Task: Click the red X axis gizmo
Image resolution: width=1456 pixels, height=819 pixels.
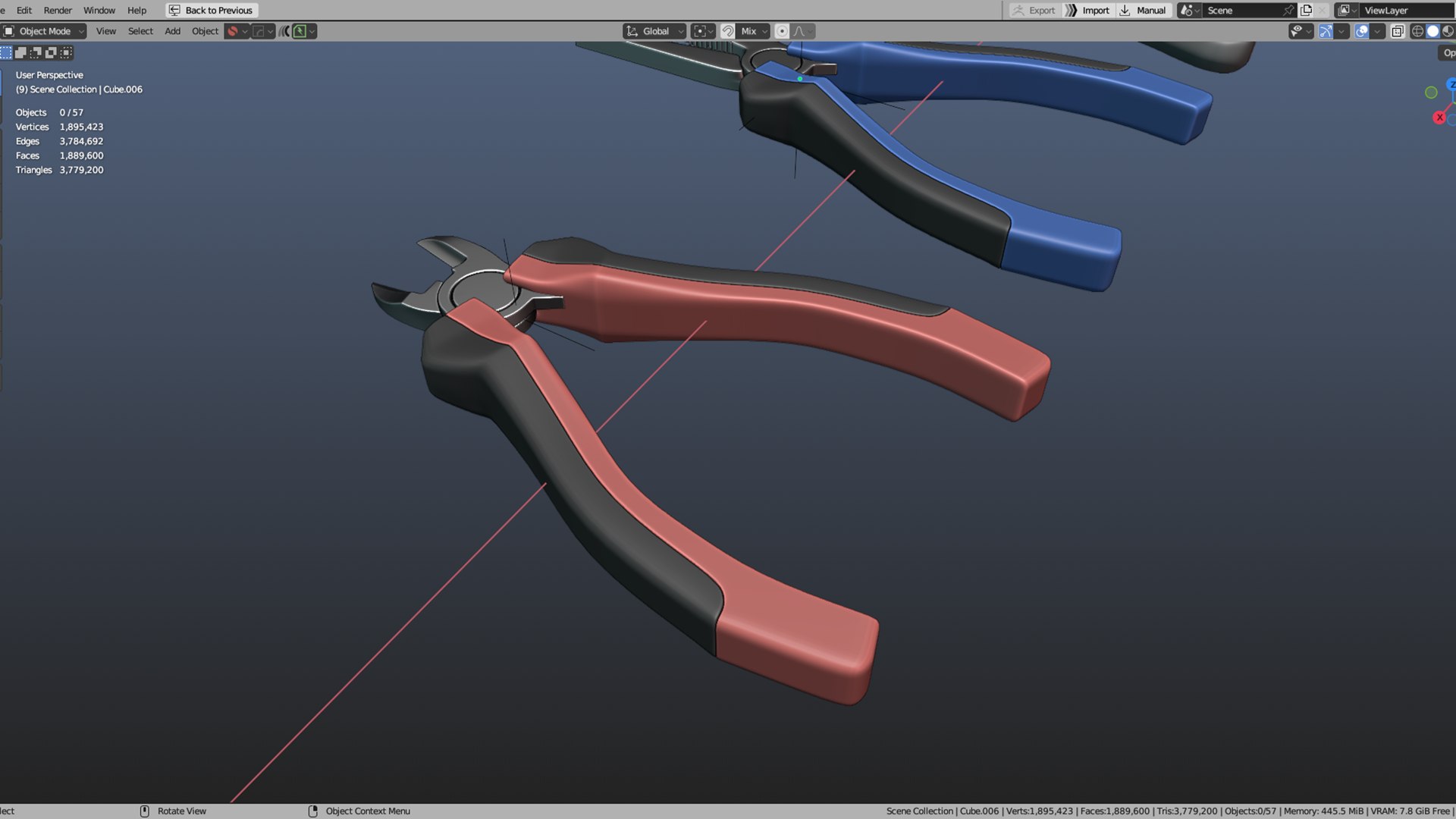Action: coord(1439,118)
